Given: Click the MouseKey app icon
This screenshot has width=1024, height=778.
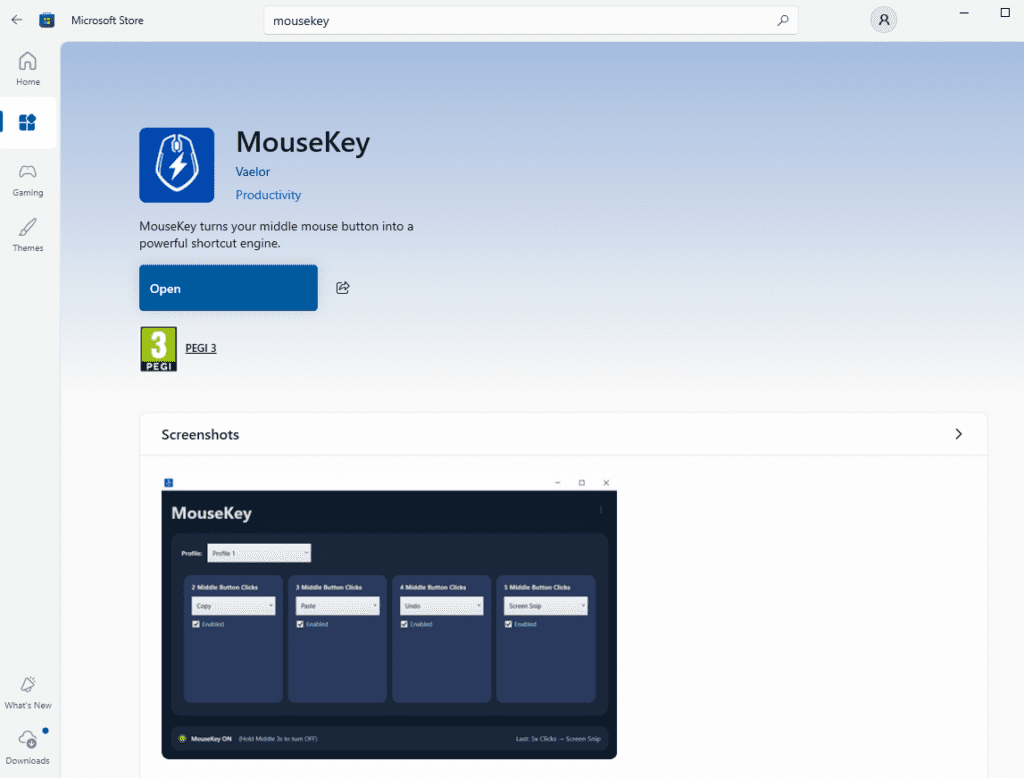Looking at the screenshot, I should pyautogui.click(x=176, y=165).
